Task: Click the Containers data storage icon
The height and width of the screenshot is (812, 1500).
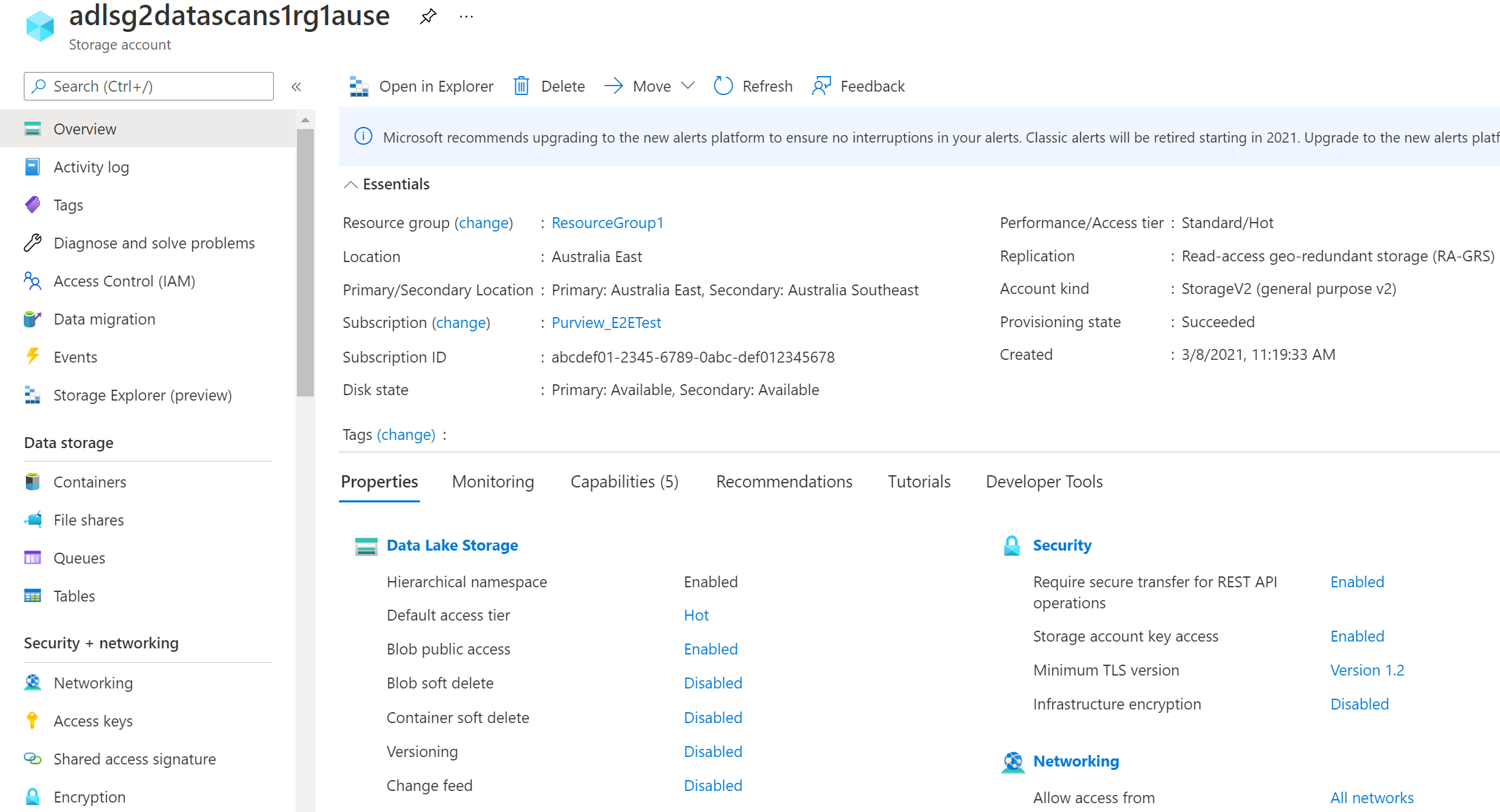Action: click(x=33, y=481)
